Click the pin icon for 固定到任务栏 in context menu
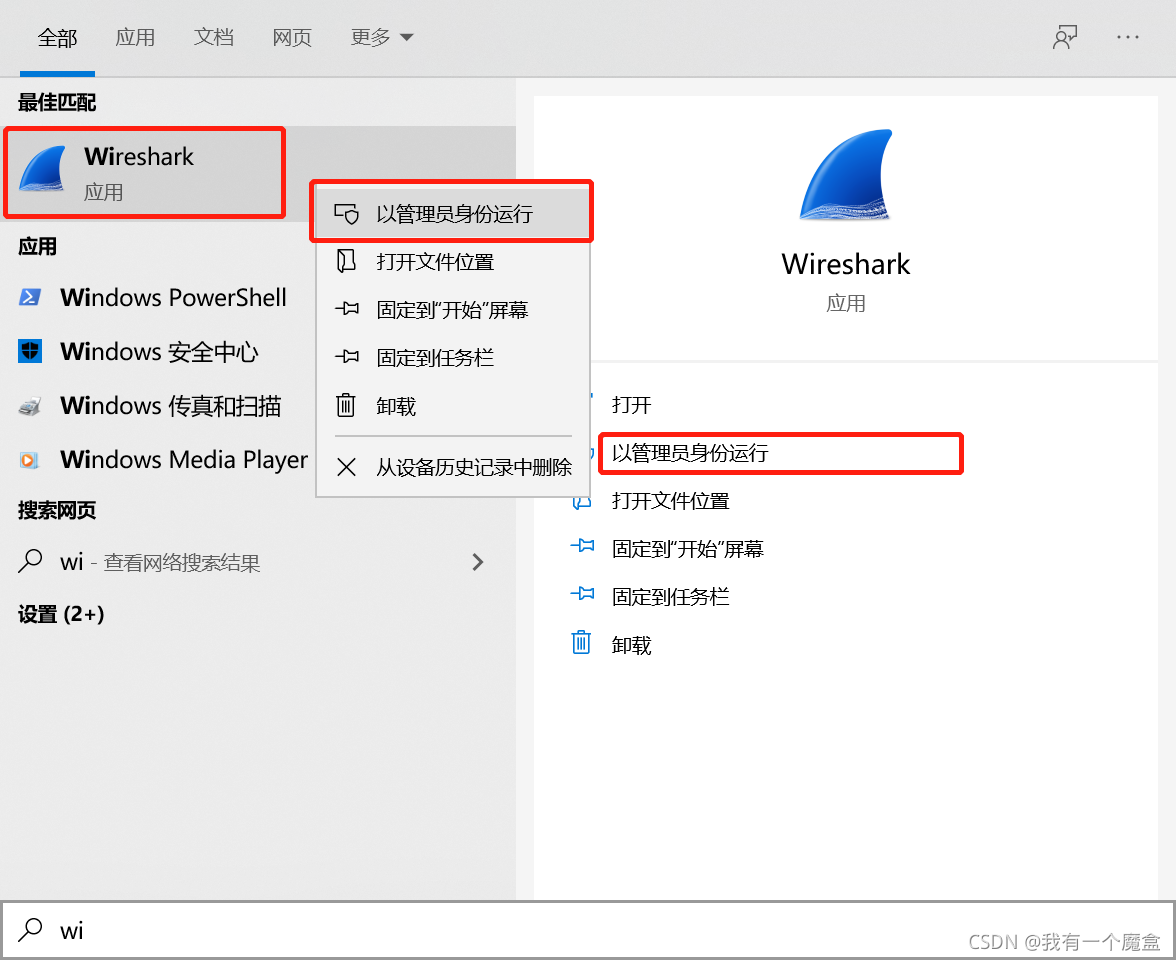Viewport: 1176px width, 960px height. tap(346, 356)
